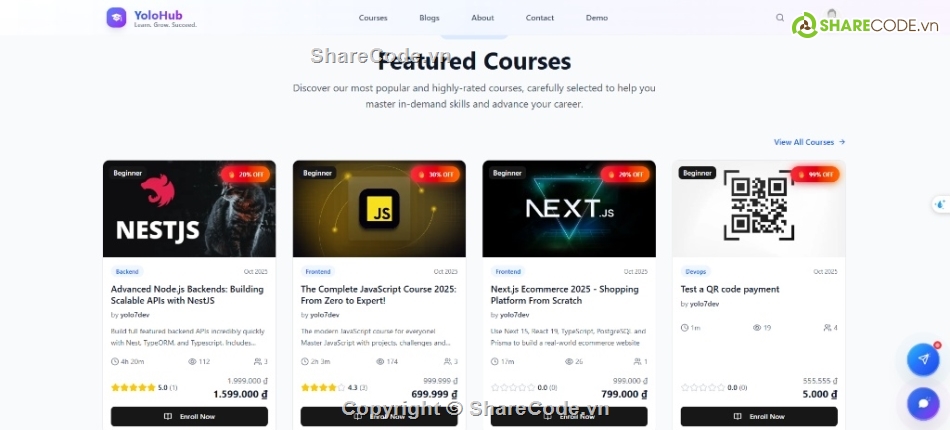Open the Courses menu item
This screenshot has width=950, height=430.
(x=373, y=18)
